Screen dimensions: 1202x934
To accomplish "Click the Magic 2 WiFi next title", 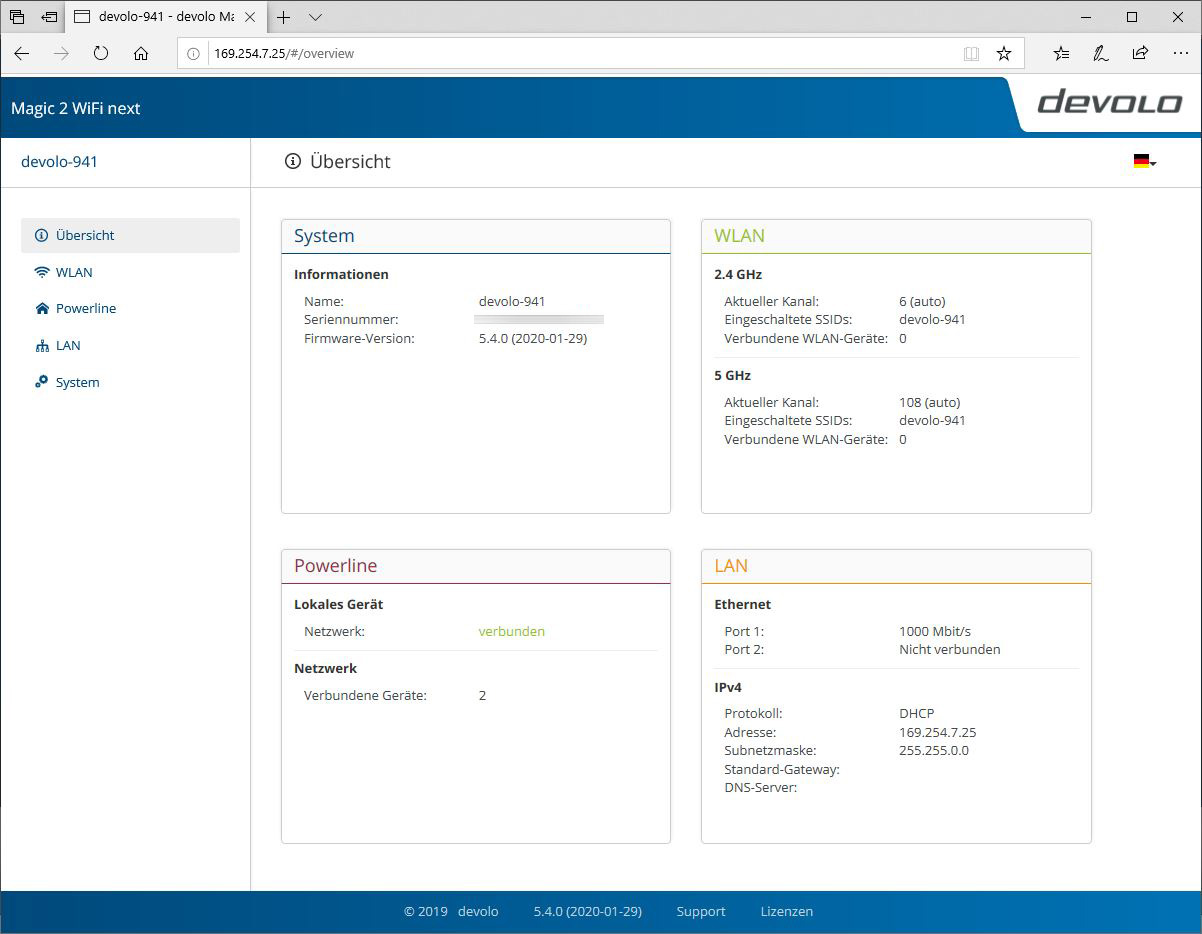I will point(76,108).
